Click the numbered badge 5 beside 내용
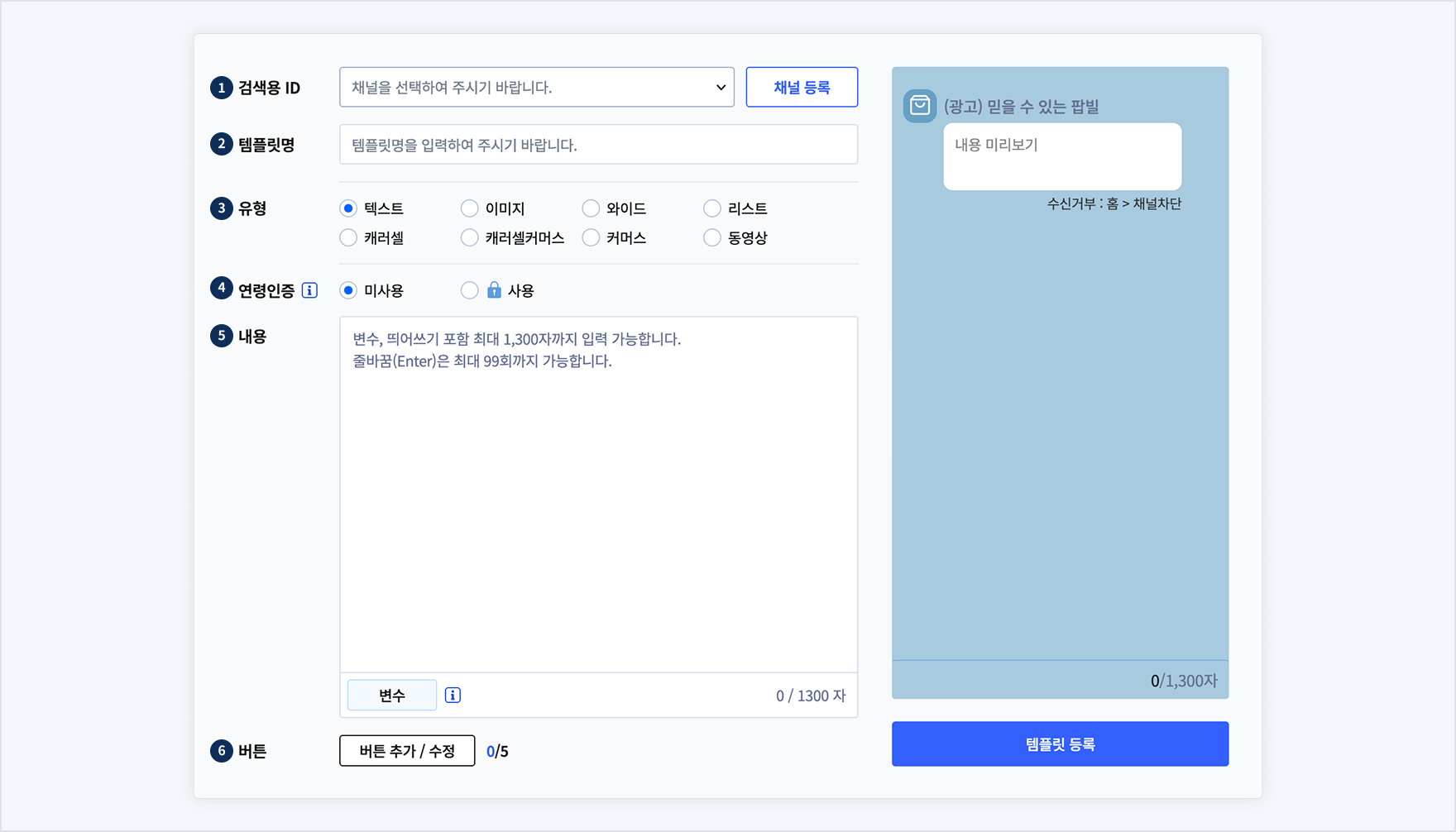The width and height of the screenshot is (1456, 832). click(221, 336)
